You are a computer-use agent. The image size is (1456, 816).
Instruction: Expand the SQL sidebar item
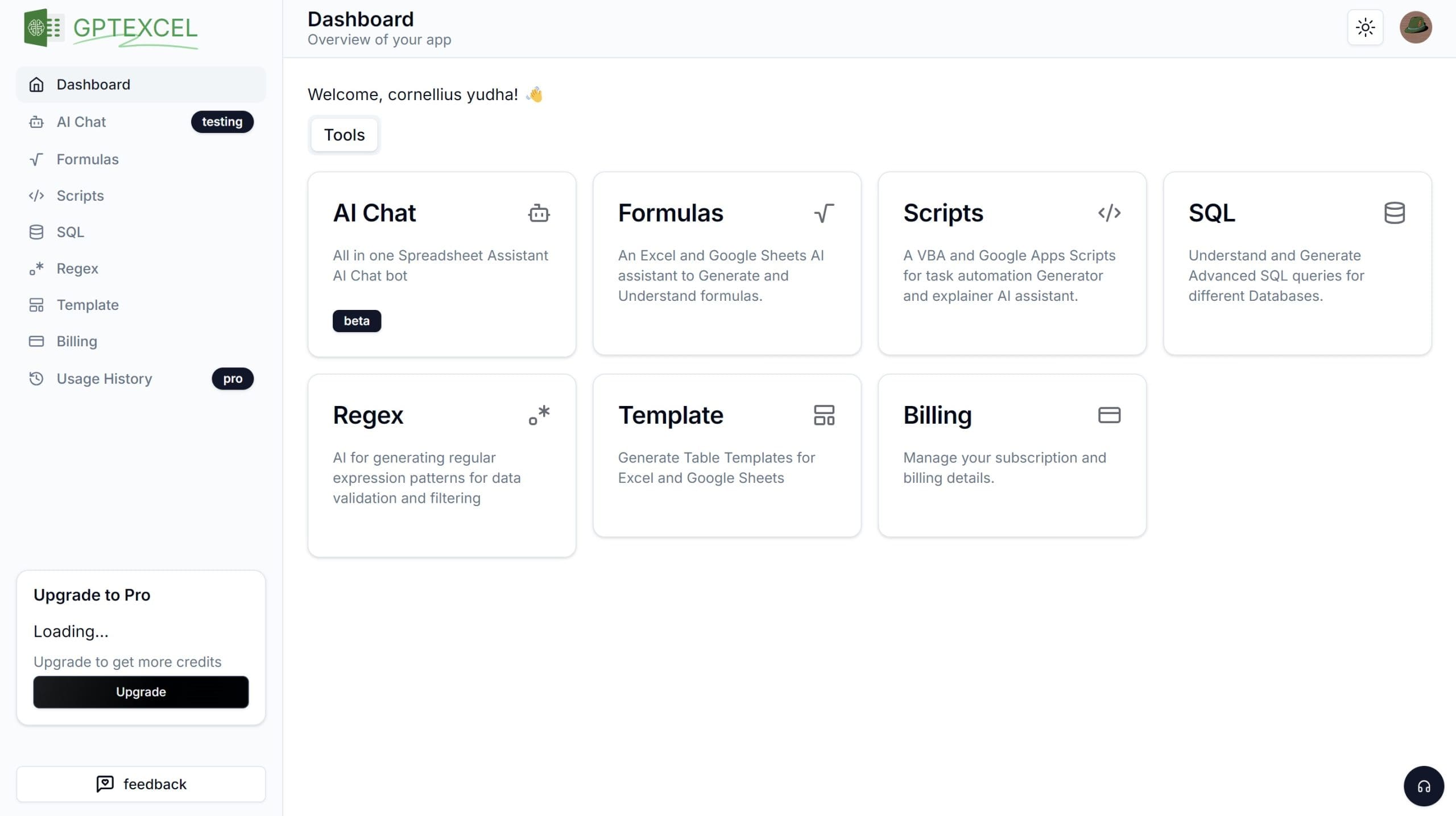(x=70, y=231)
